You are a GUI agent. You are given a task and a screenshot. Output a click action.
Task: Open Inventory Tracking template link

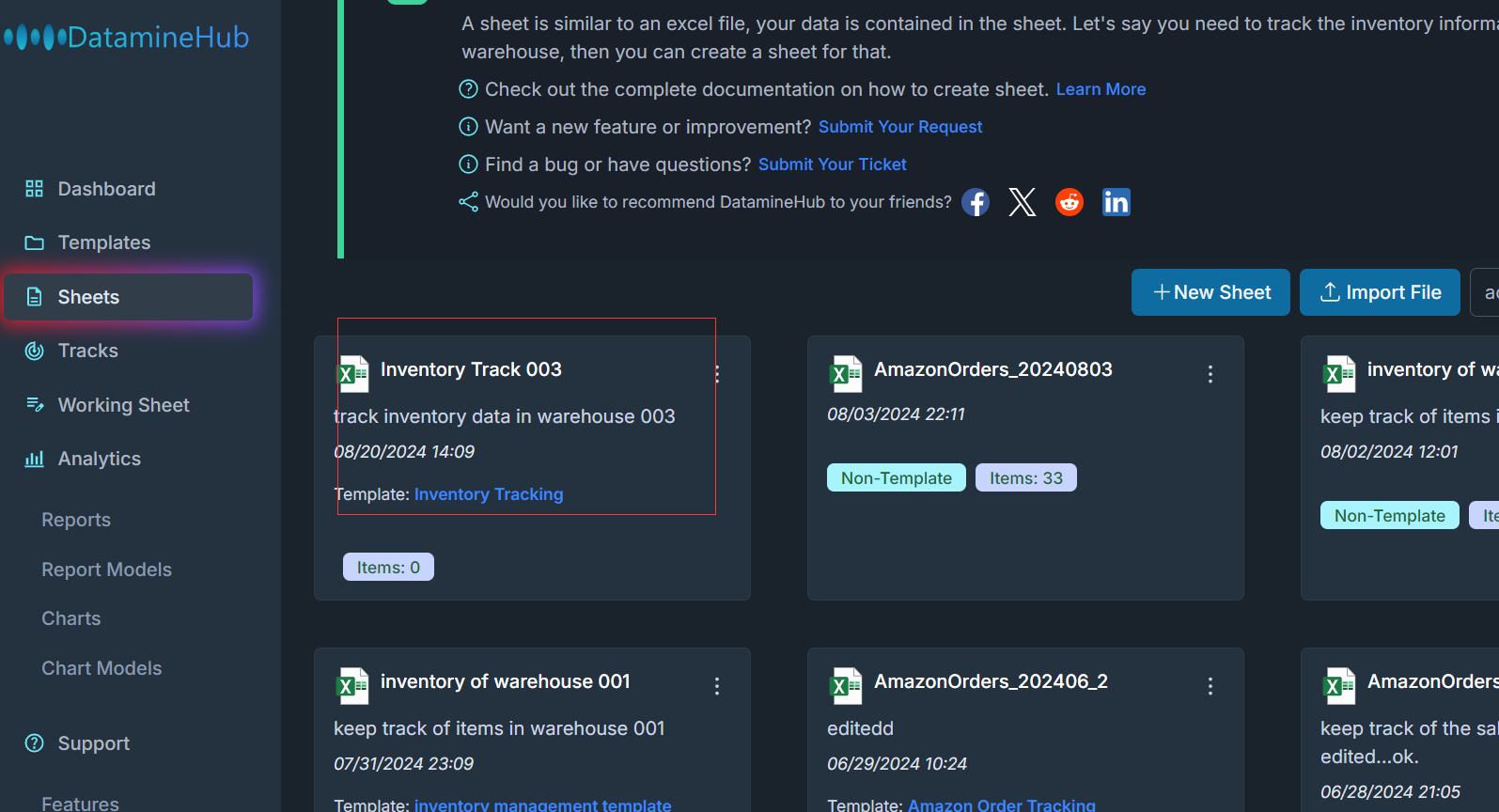pos(489,494)
